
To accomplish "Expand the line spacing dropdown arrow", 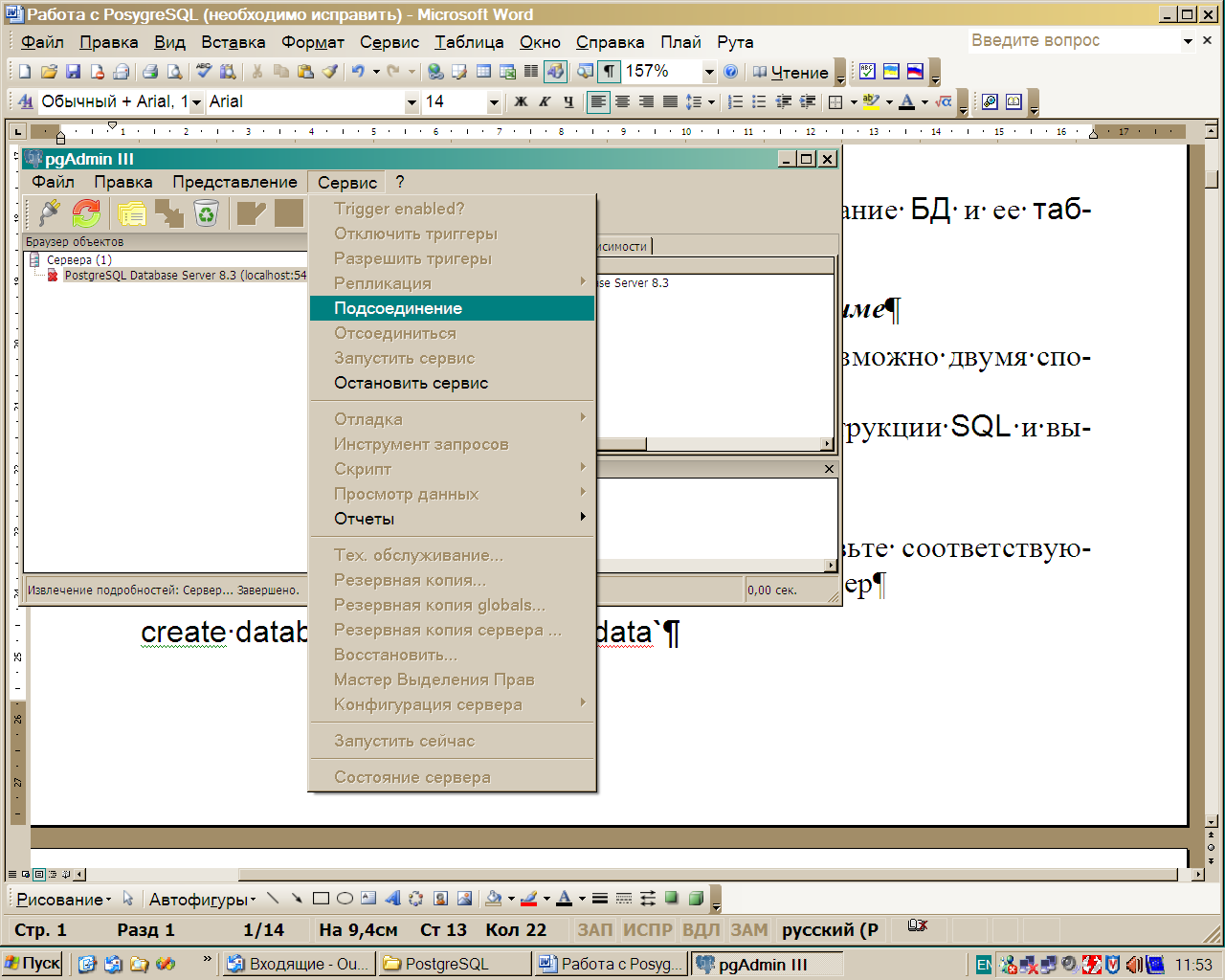I will click(x=711, y=101).
